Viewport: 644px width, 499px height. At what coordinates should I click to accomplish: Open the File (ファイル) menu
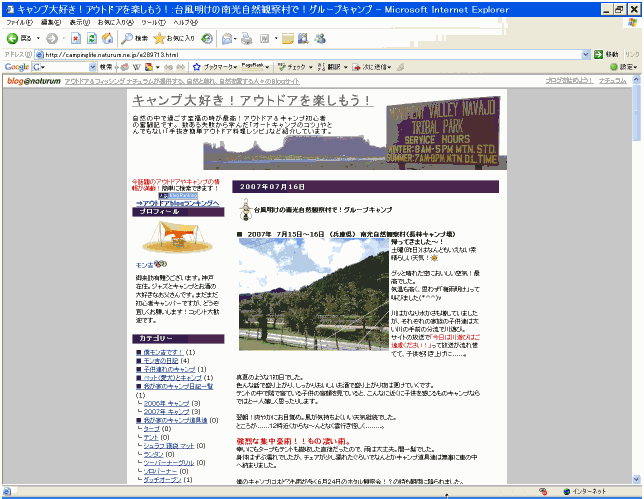(19, 23)
